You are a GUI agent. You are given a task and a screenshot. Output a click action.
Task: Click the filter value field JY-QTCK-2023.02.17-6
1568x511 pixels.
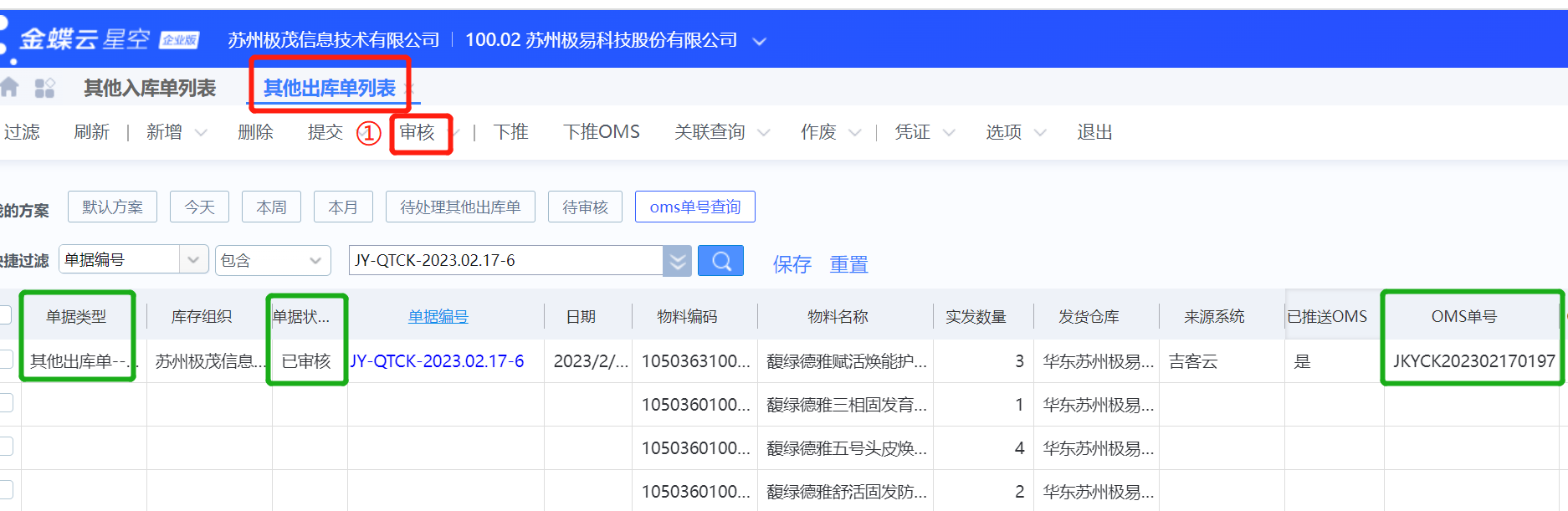click(506, 260)
